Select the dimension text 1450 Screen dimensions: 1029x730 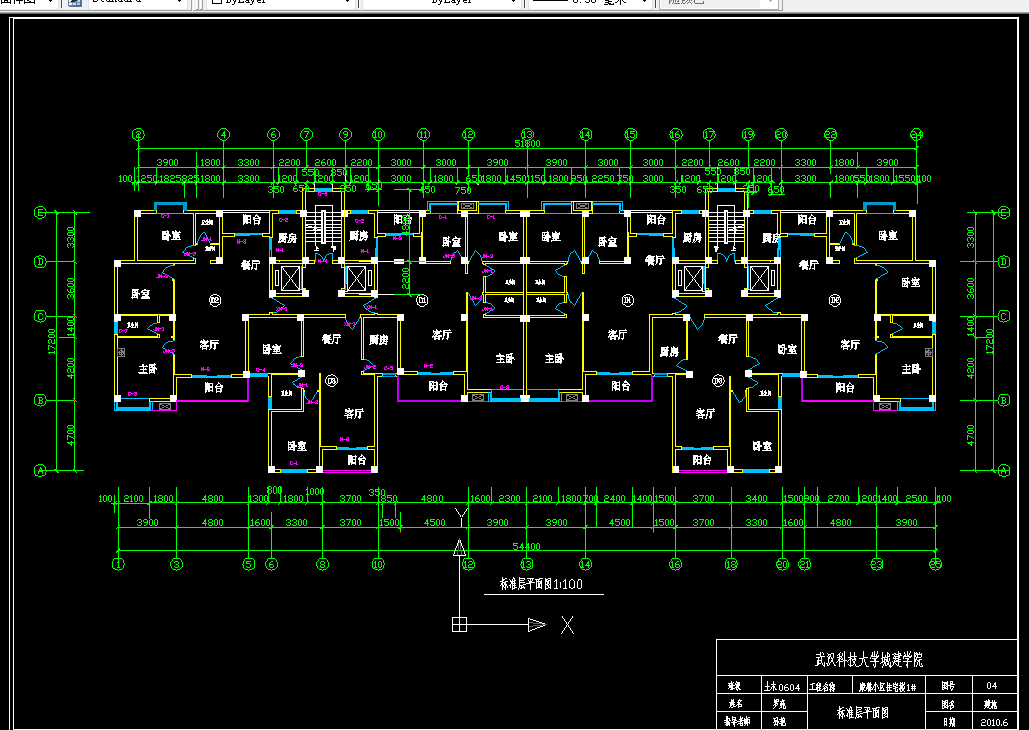click(x=517, y=179)
